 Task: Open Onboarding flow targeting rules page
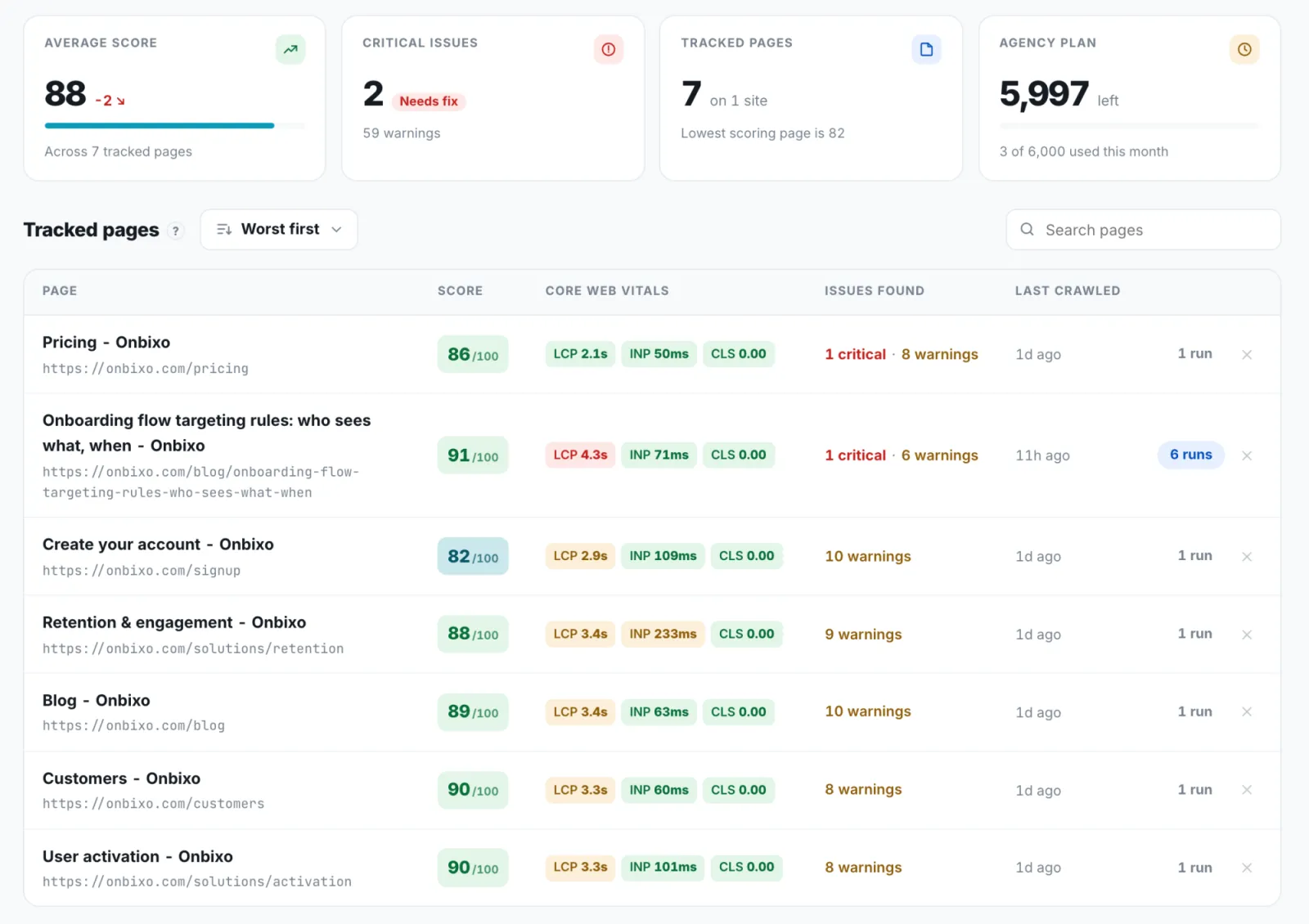206,433
